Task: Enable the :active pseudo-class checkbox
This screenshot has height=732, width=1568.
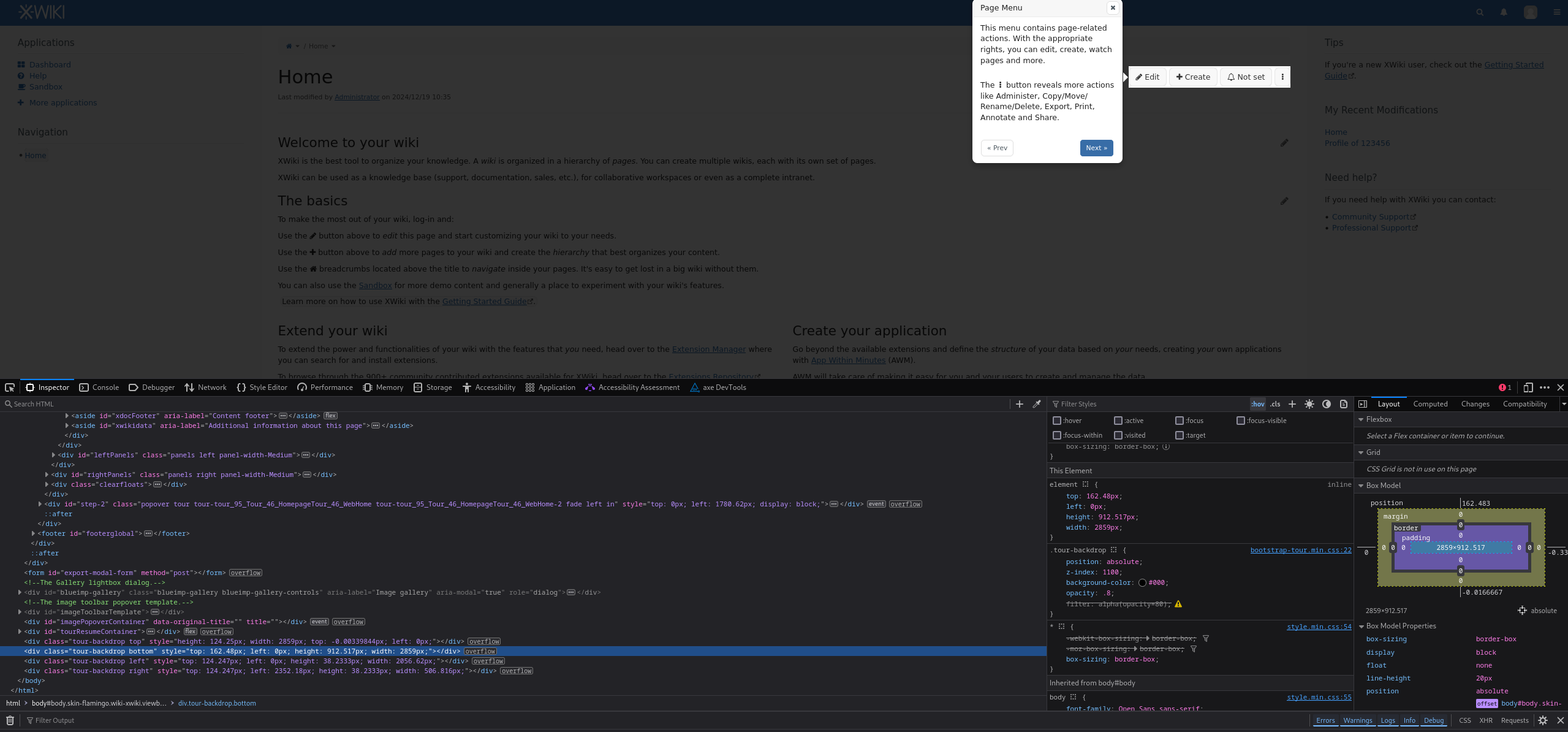Action: 1118,421
